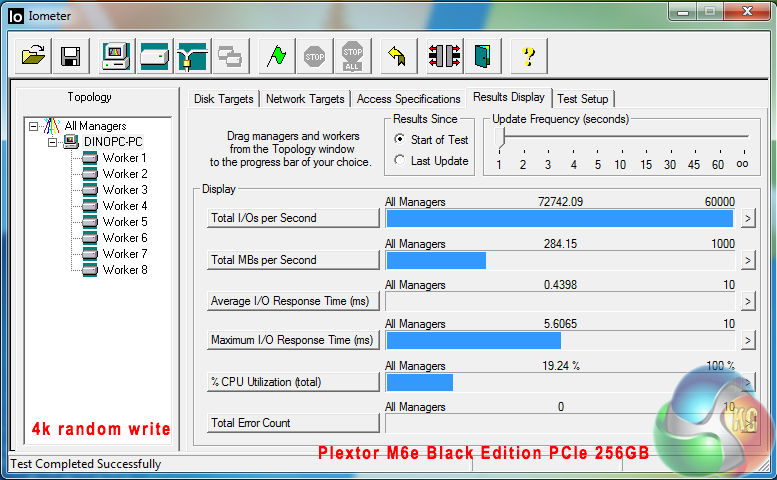
Task: Open the Access Specifications tab
Action: 408,99
